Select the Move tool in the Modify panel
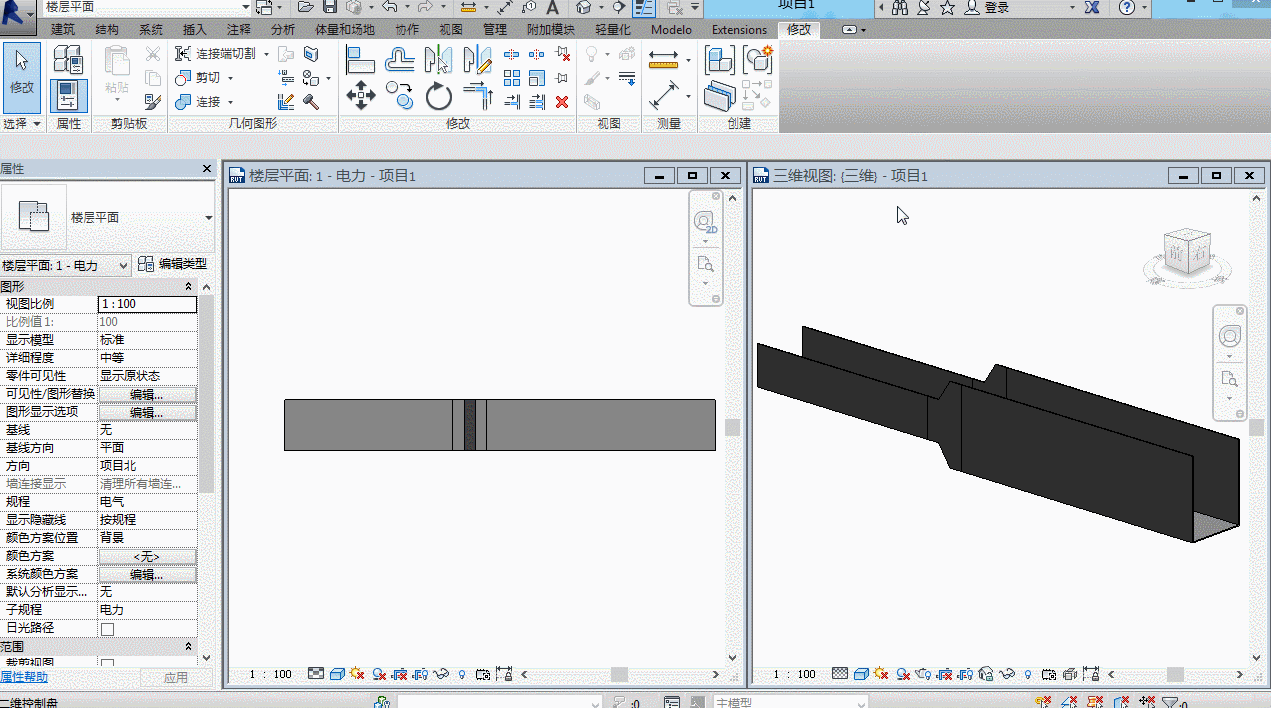Screen dimensions: 1271x708 pyautogui.click(x=360, y=96)
